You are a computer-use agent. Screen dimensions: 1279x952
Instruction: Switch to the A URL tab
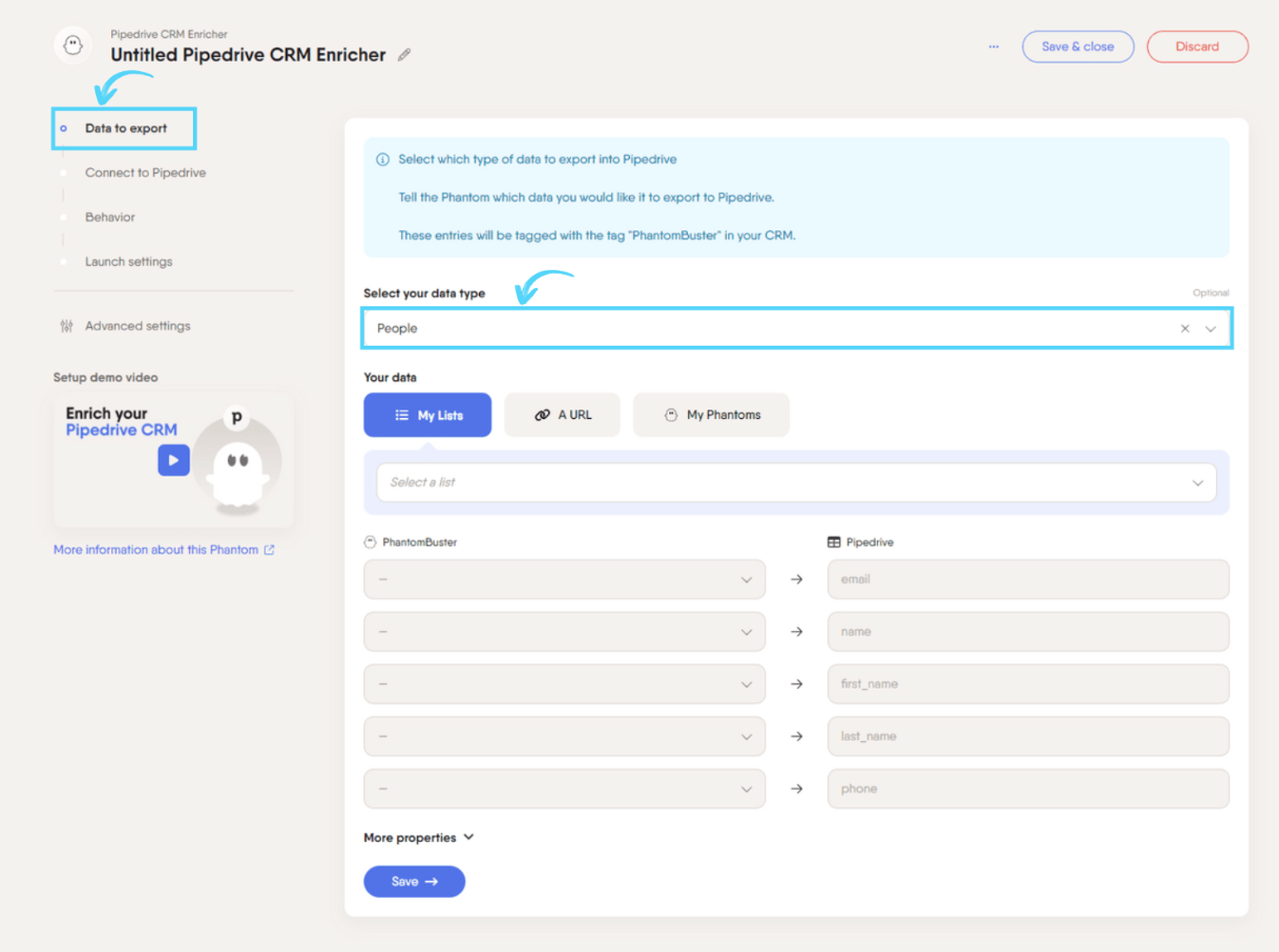click(563, 415)
